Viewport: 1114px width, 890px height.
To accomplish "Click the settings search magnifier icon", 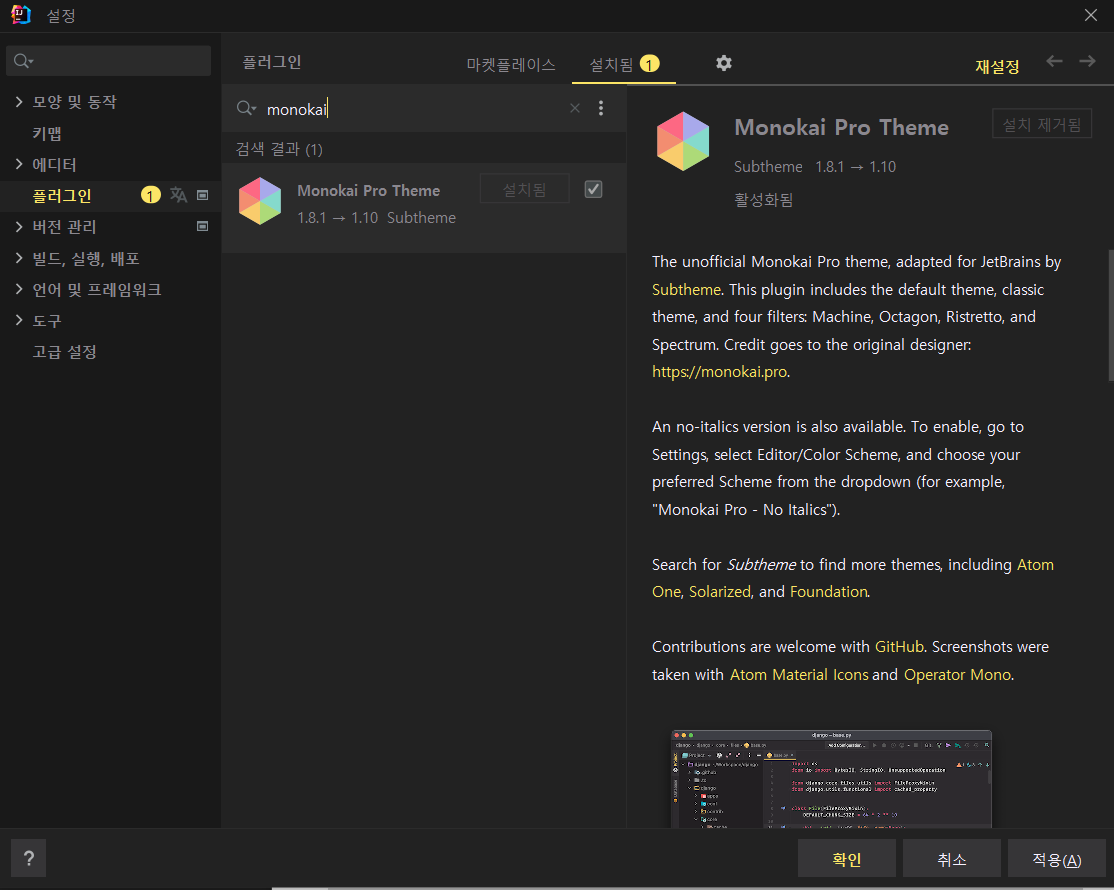I will coord(23,61).
